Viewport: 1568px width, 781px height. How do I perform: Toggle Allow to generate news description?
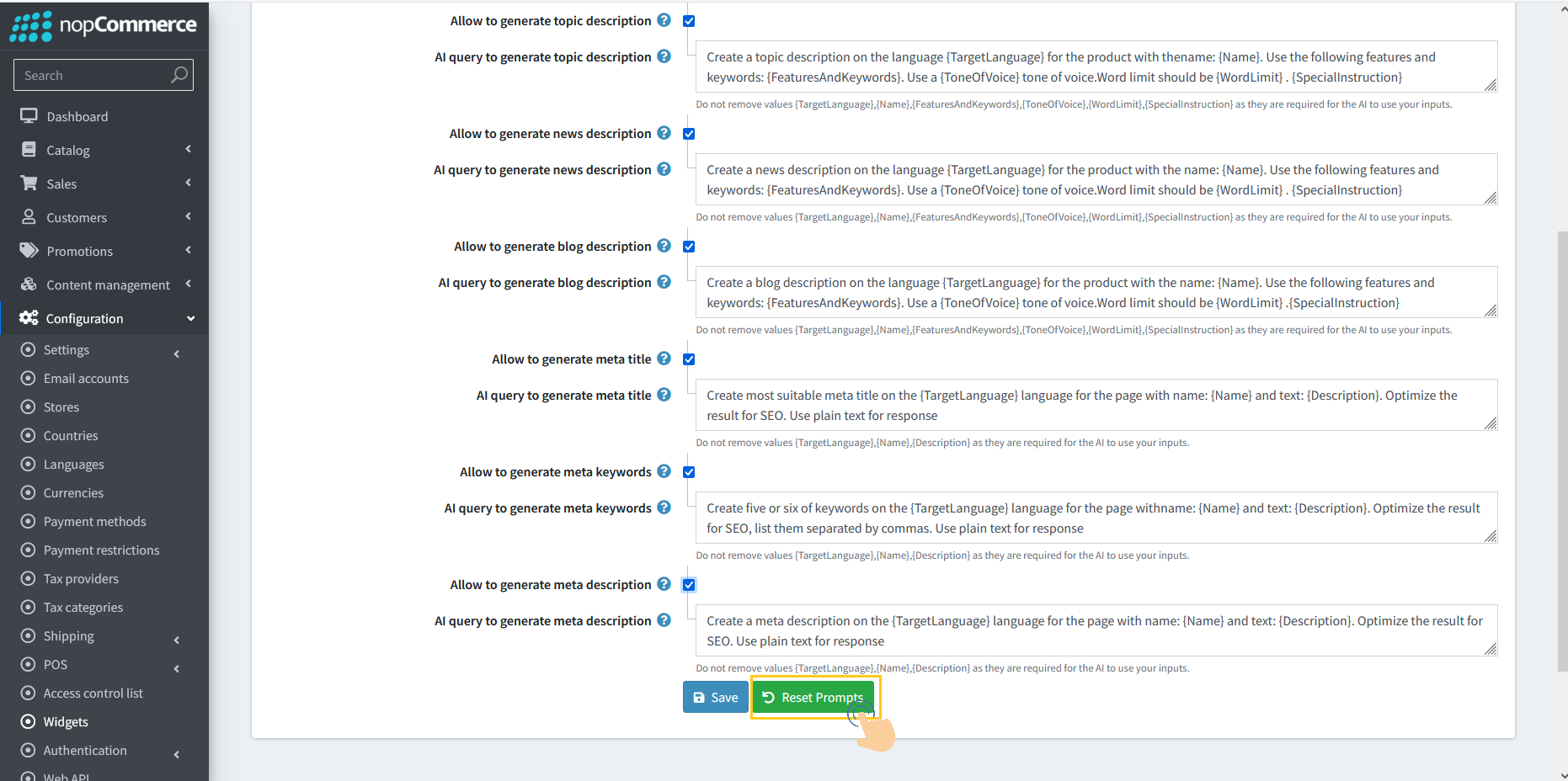point(689,133)
